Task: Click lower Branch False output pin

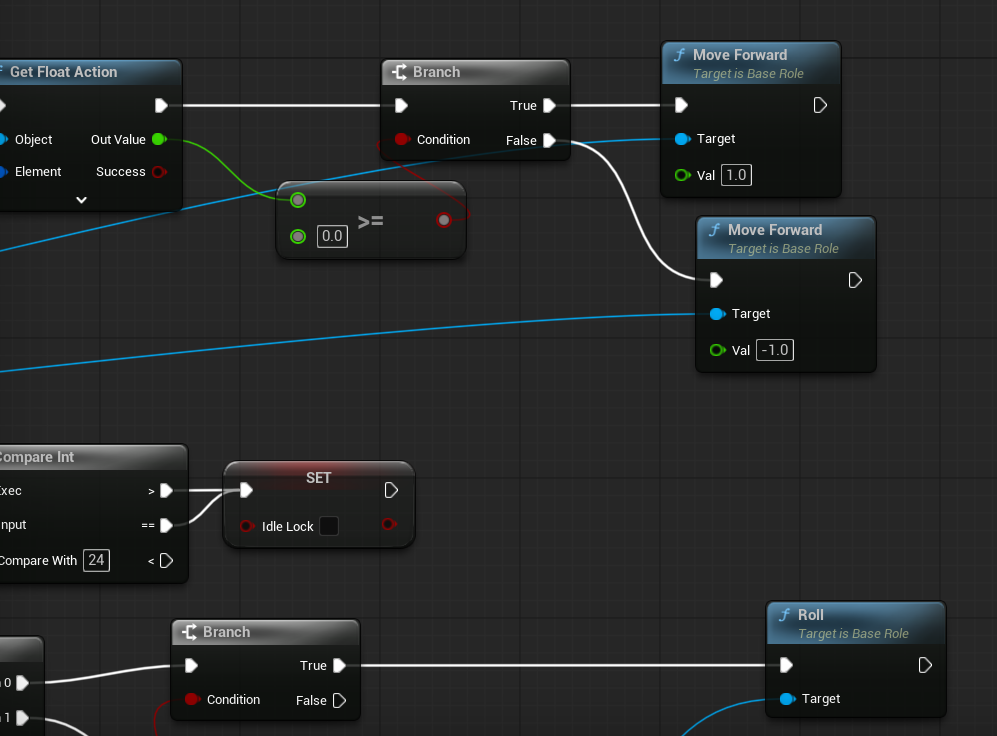Action: pyautogui.click(x=340, y=700)
